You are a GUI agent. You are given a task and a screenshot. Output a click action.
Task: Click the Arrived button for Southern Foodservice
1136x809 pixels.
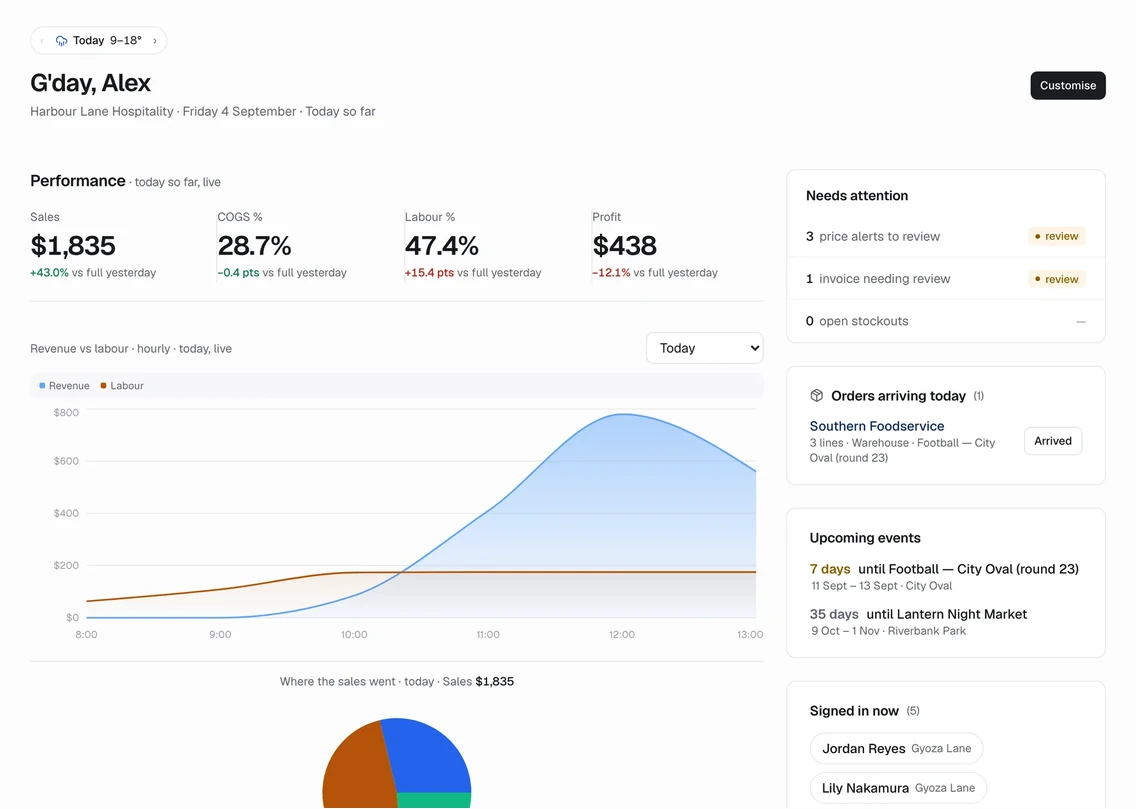(x=1053, y=441)
